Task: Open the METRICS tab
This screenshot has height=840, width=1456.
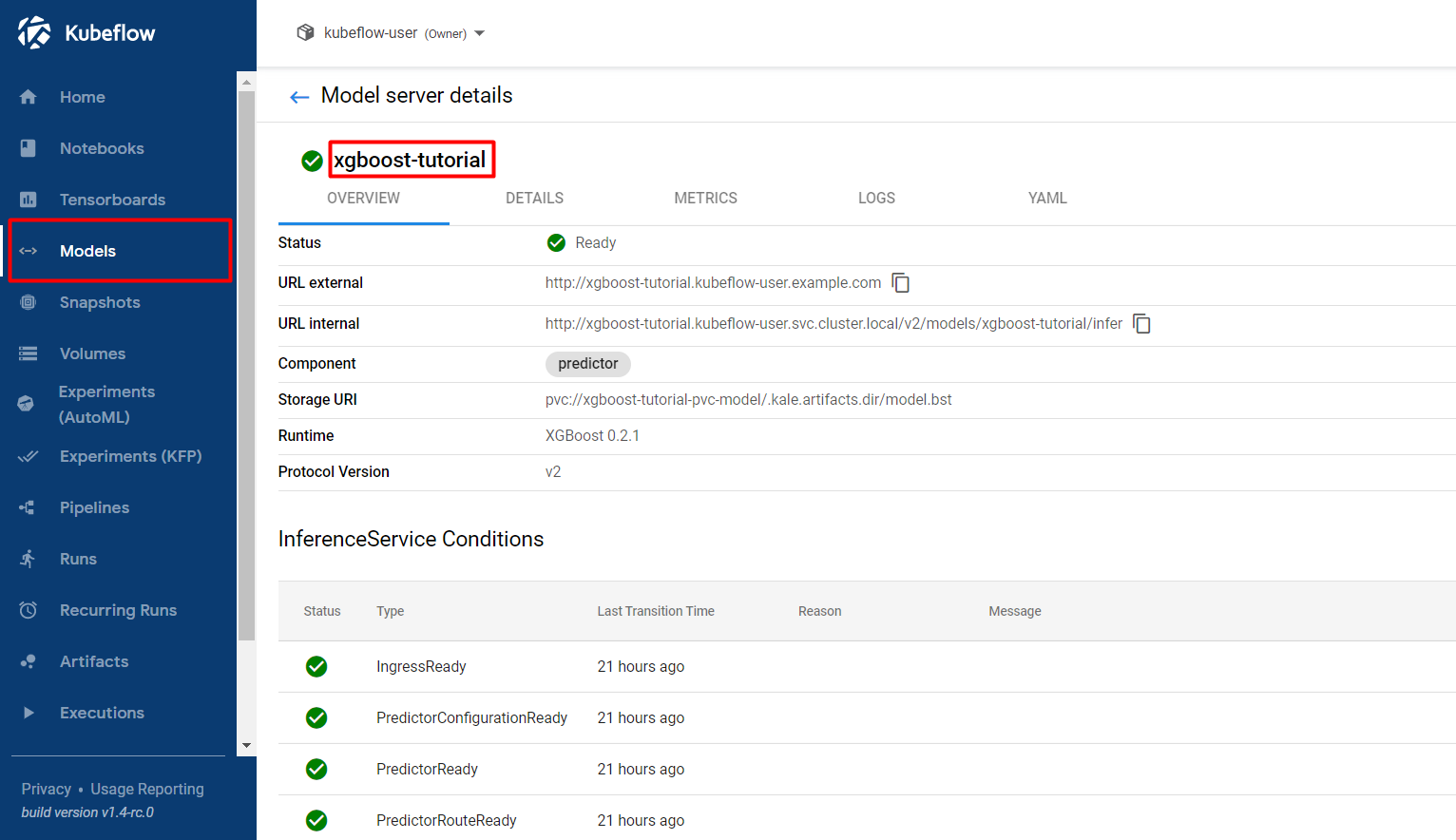Action: click(x=706, y=199)
